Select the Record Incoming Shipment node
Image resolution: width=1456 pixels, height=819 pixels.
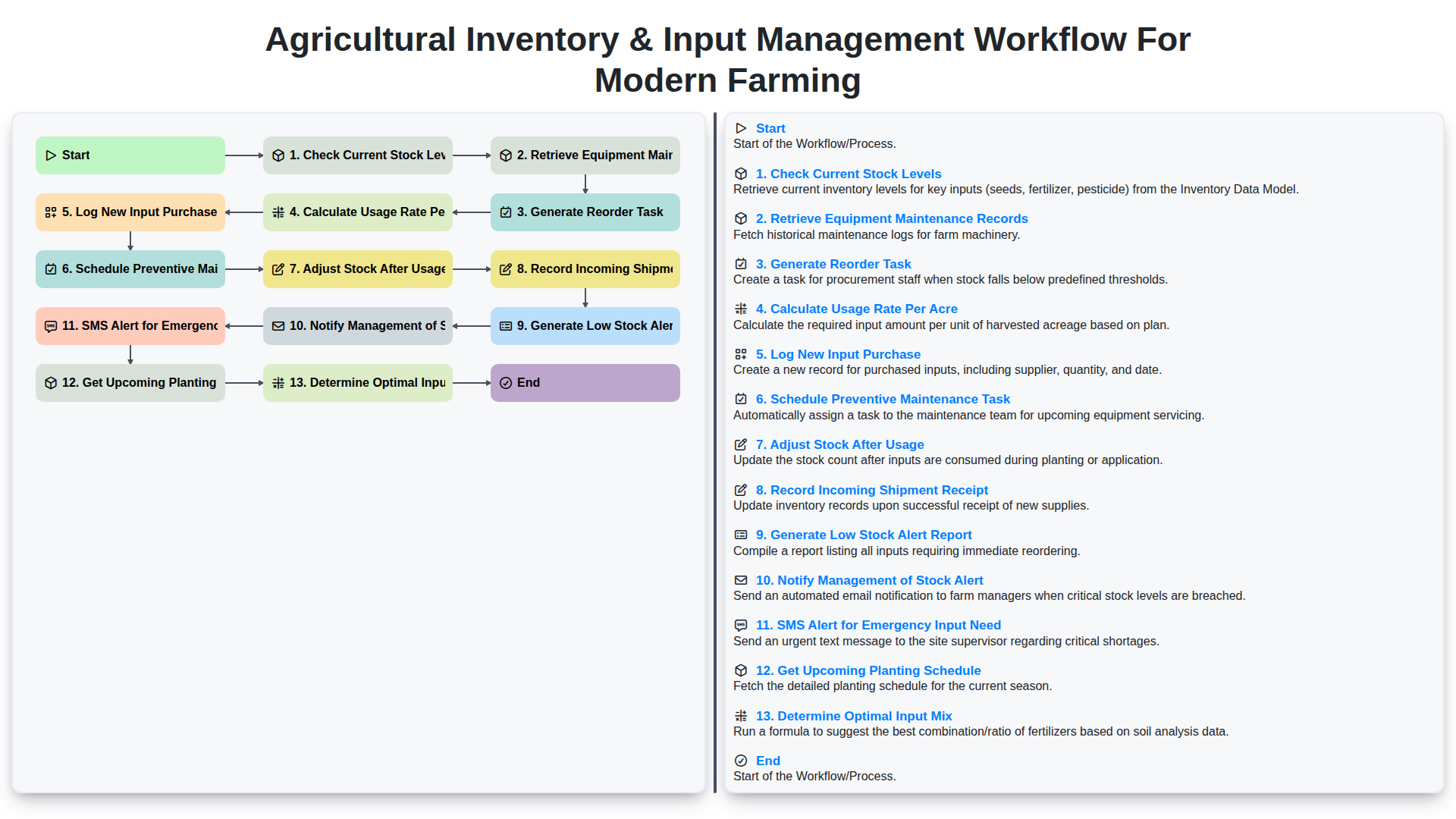585,268
